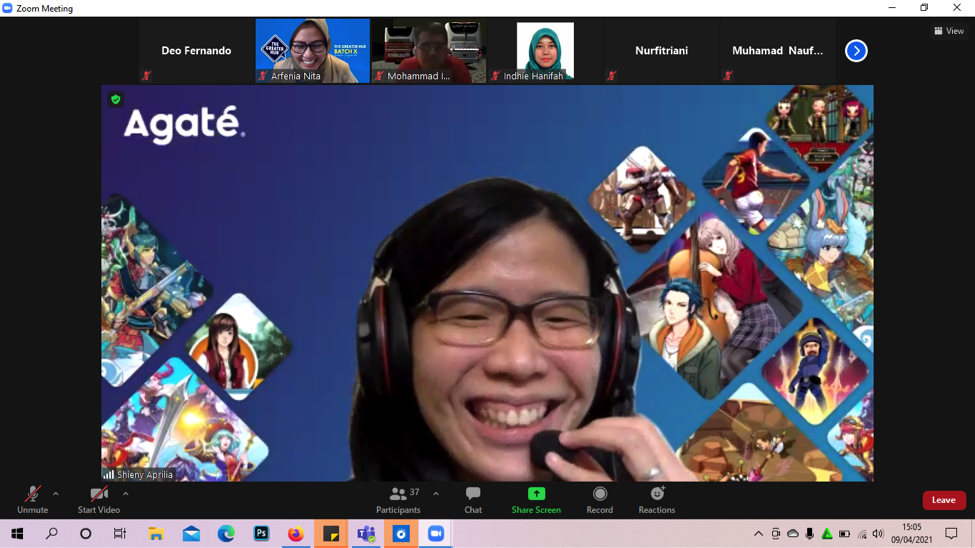The height and width of the screenshot is (548, 975).
Task: Open Windows taskbar search
Action: pyautogui.click(x=52, y=534)
